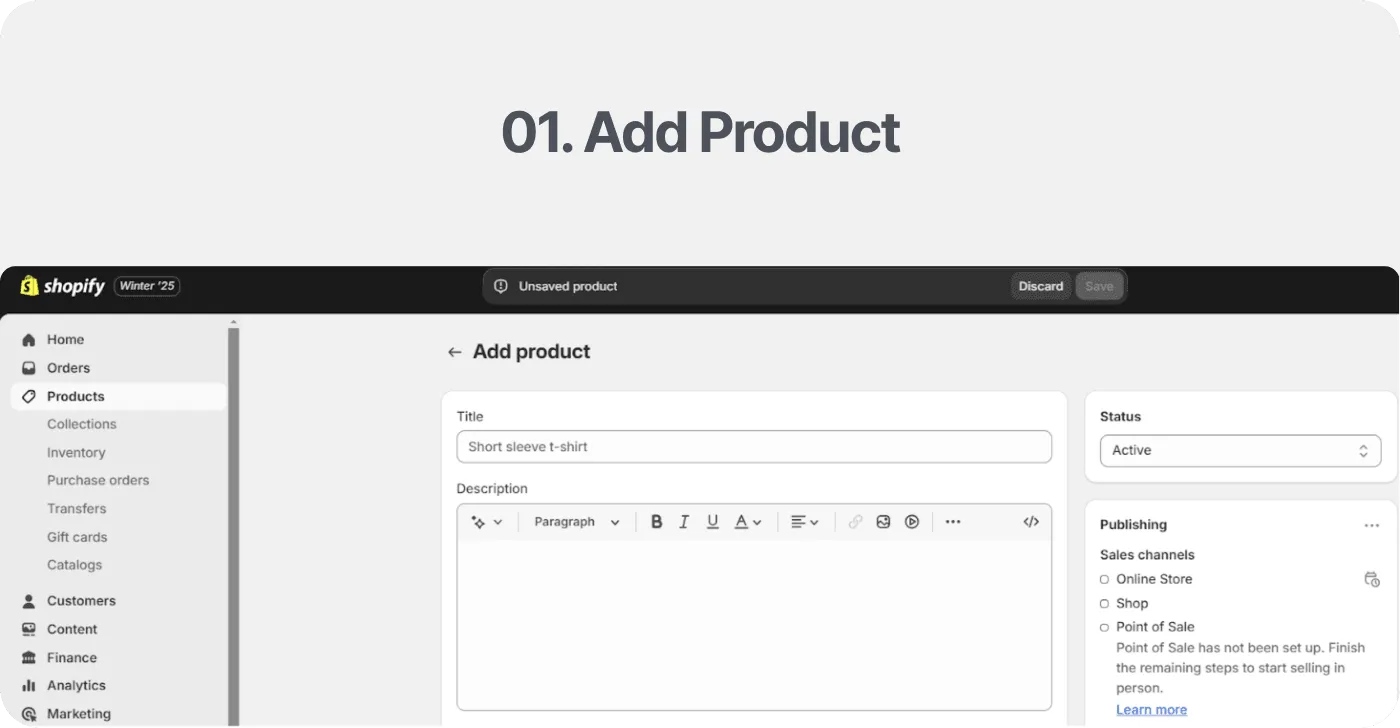Click the insert link icon

tap(855, 521)
